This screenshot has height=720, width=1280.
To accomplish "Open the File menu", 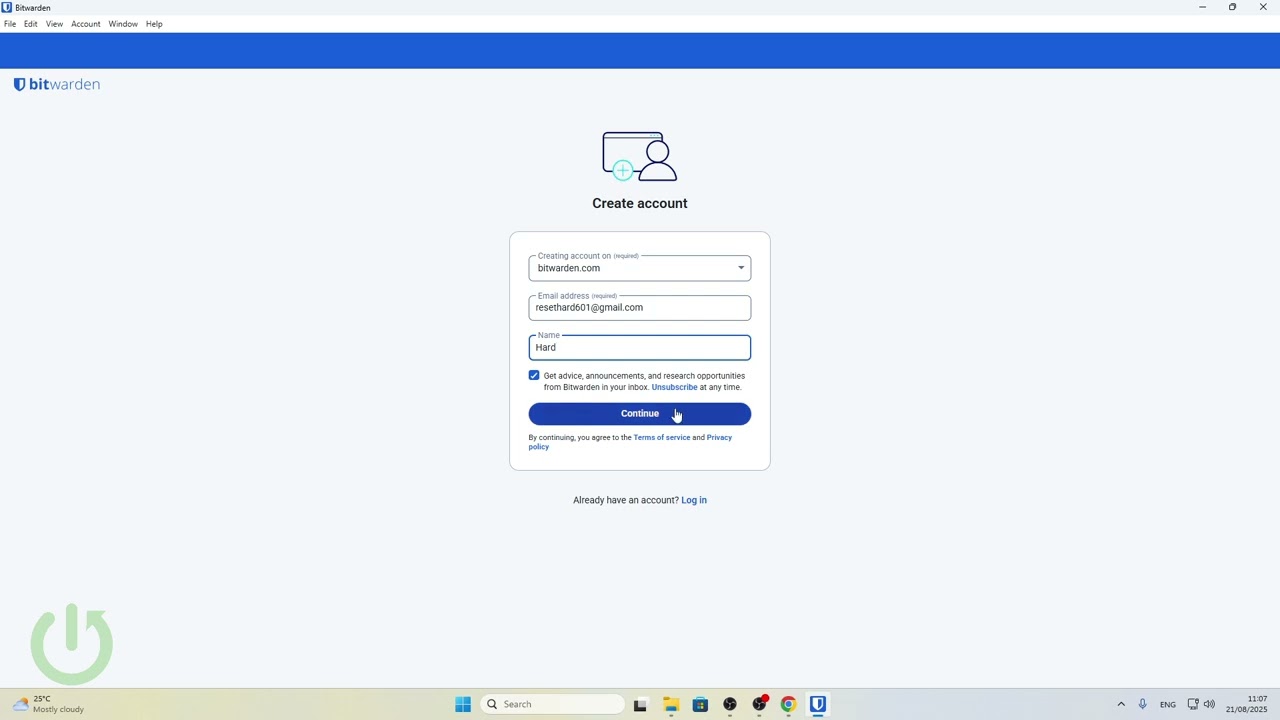I will pos(10,24).
